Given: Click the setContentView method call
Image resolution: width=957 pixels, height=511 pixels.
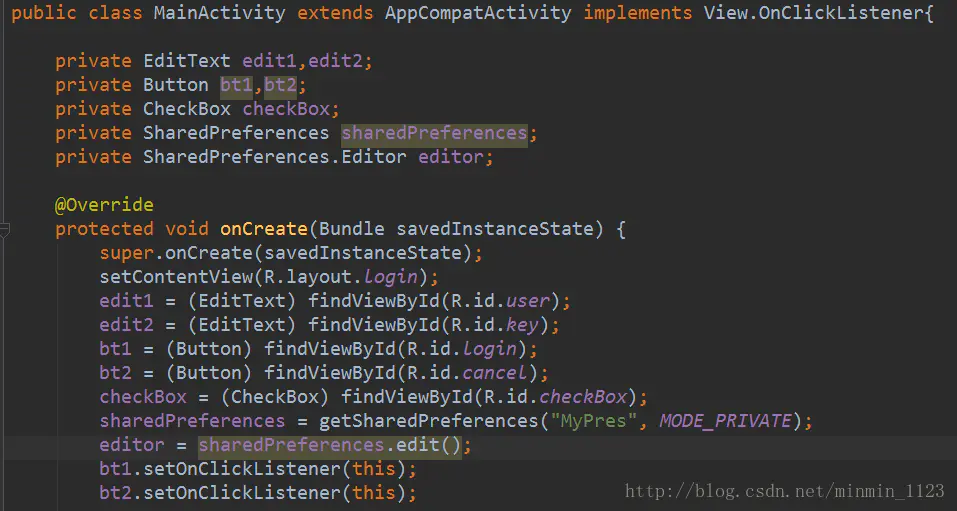Looking at the screenshot, I should pyautogui.click(x=176, y=277).
